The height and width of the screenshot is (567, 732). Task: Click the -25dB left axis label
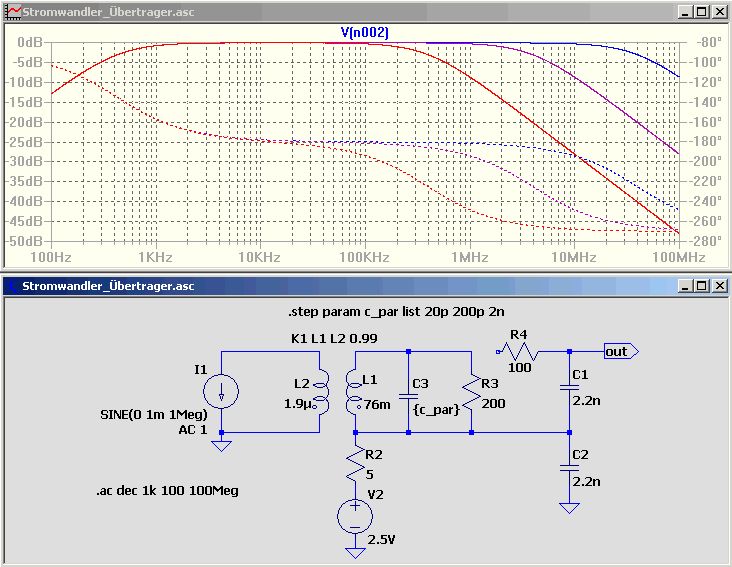[23, 142]
